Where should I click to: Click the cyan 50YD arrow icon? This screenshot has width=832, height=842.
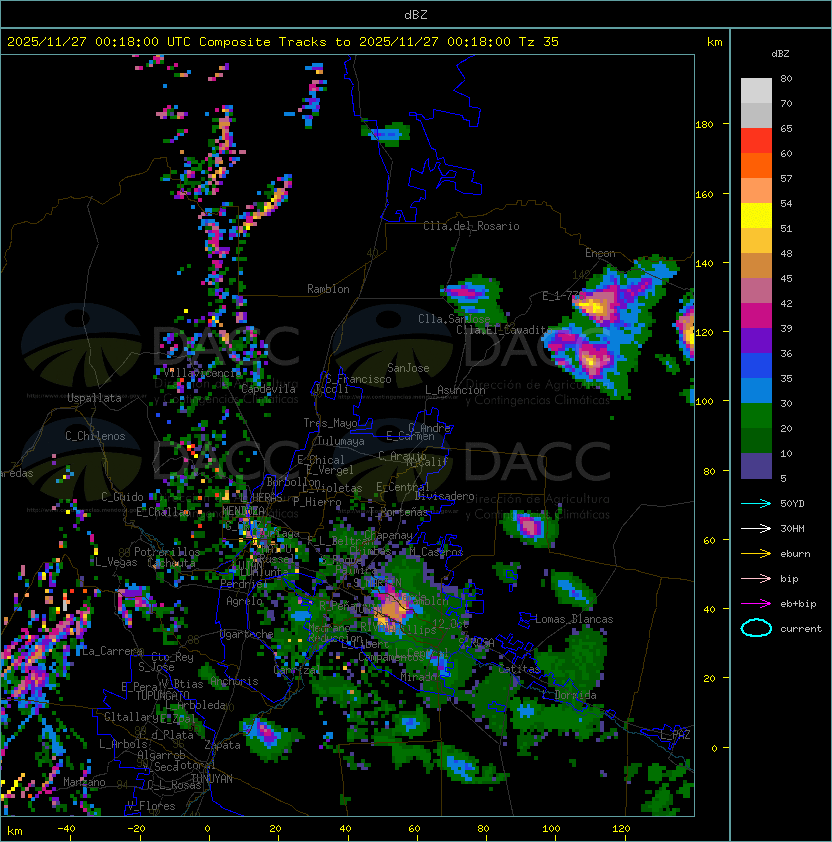(756, 504)
